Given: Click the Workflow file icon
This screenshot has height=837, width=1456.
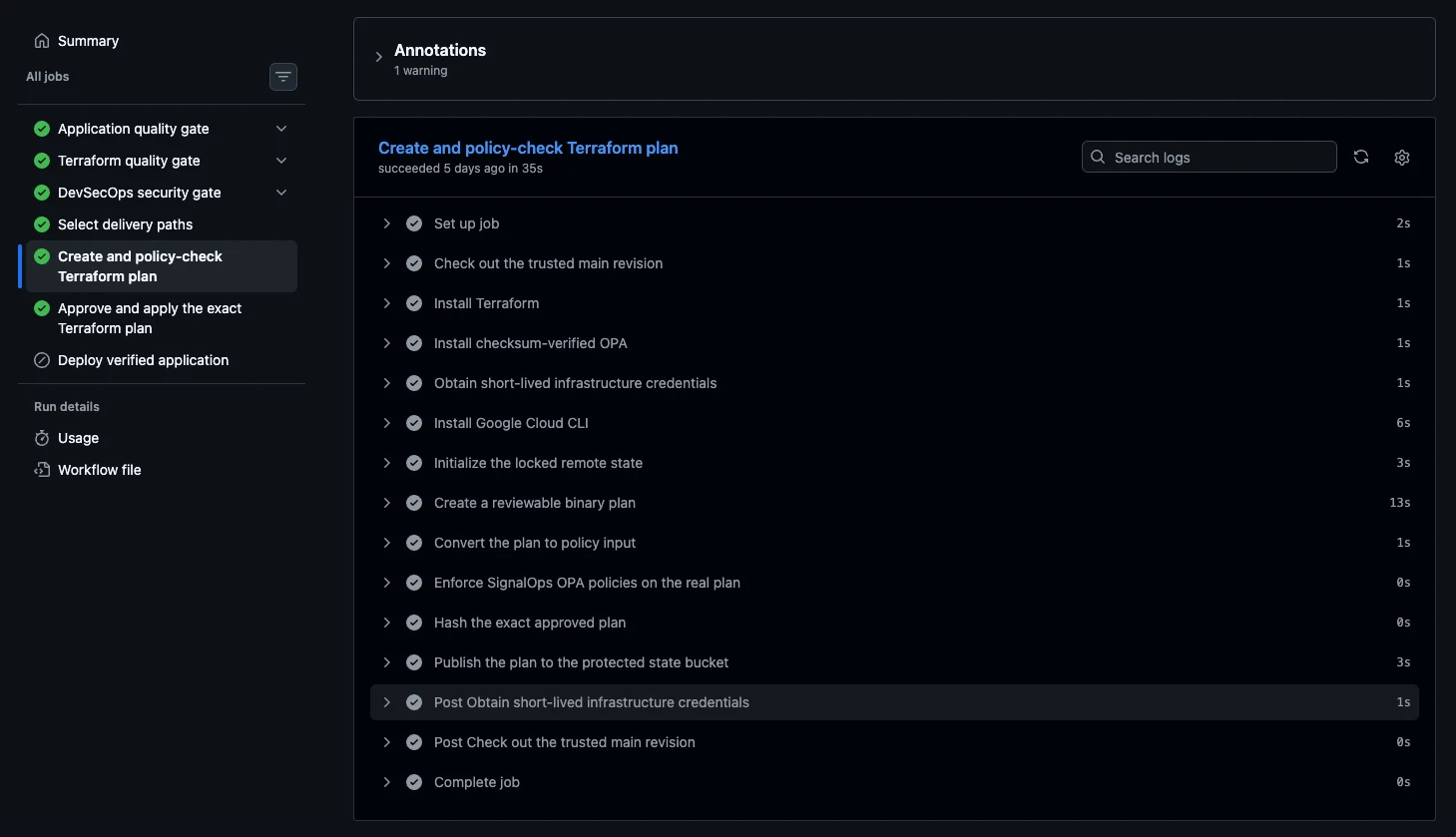Looking at the screenshot, I should click(42, 470).
